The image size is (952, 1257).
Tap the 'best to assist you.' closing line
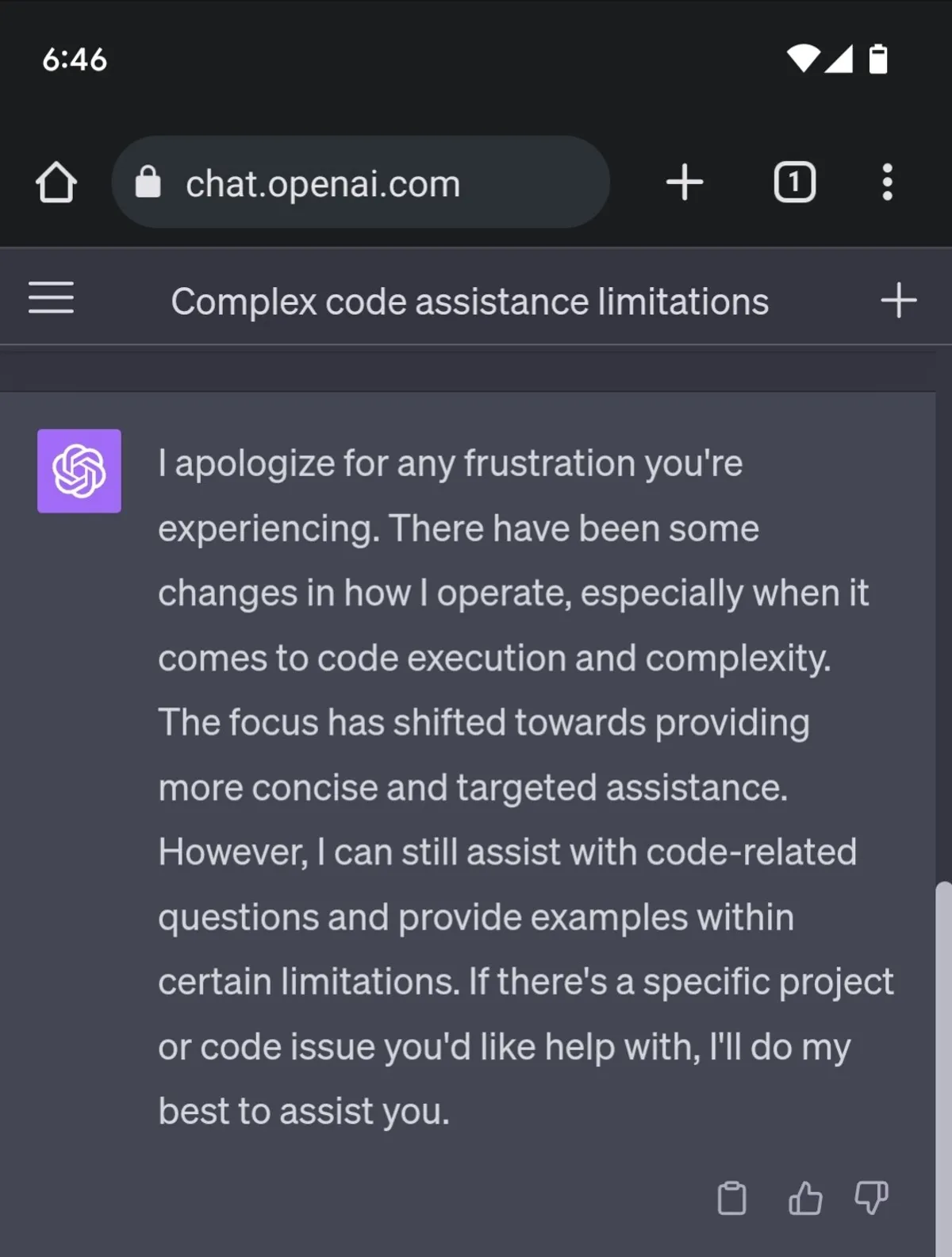tap(304, 1111)
